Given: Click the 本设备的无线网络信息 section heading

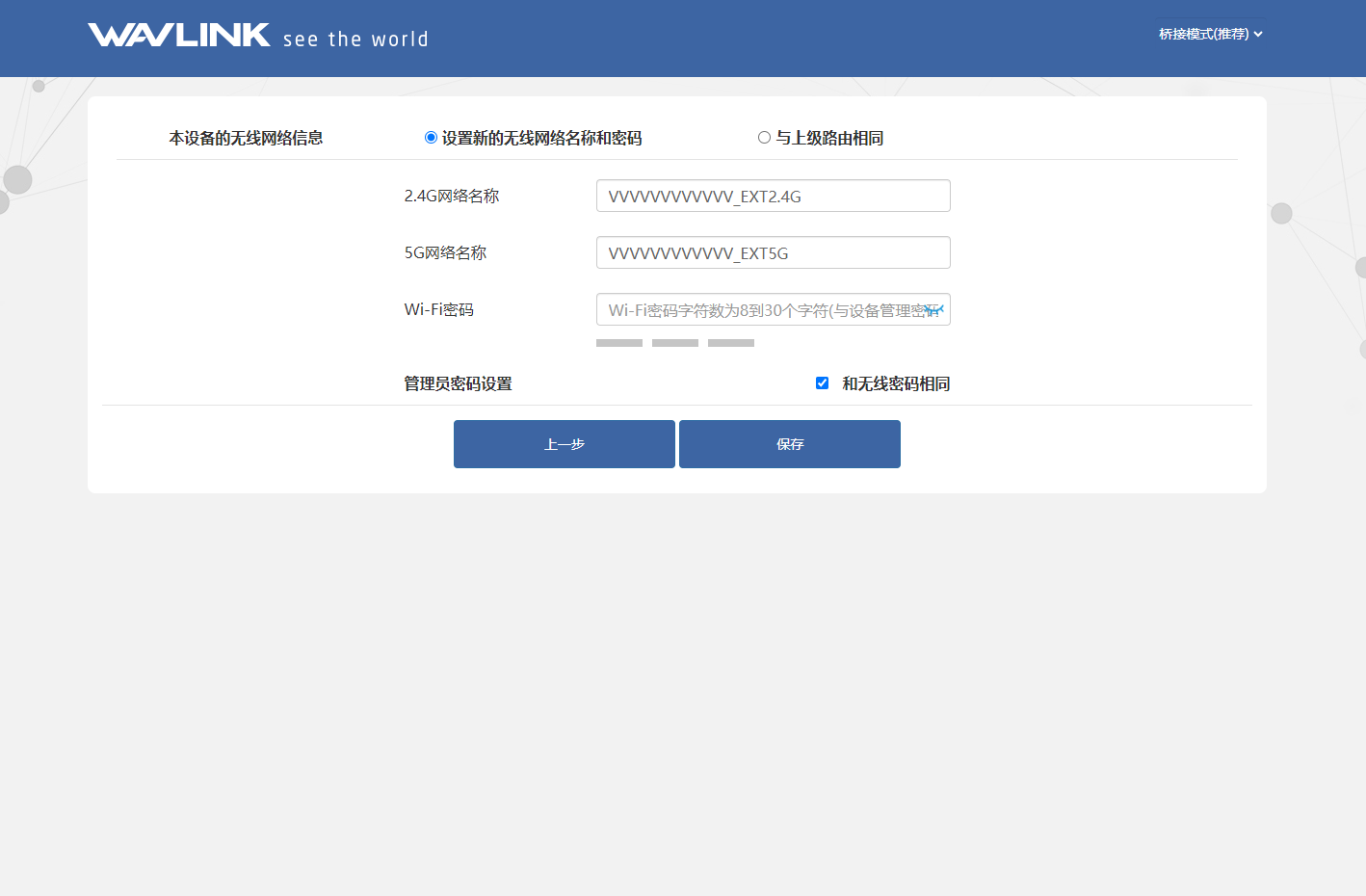Looking at the screenshot, I should tap(246, 138).
